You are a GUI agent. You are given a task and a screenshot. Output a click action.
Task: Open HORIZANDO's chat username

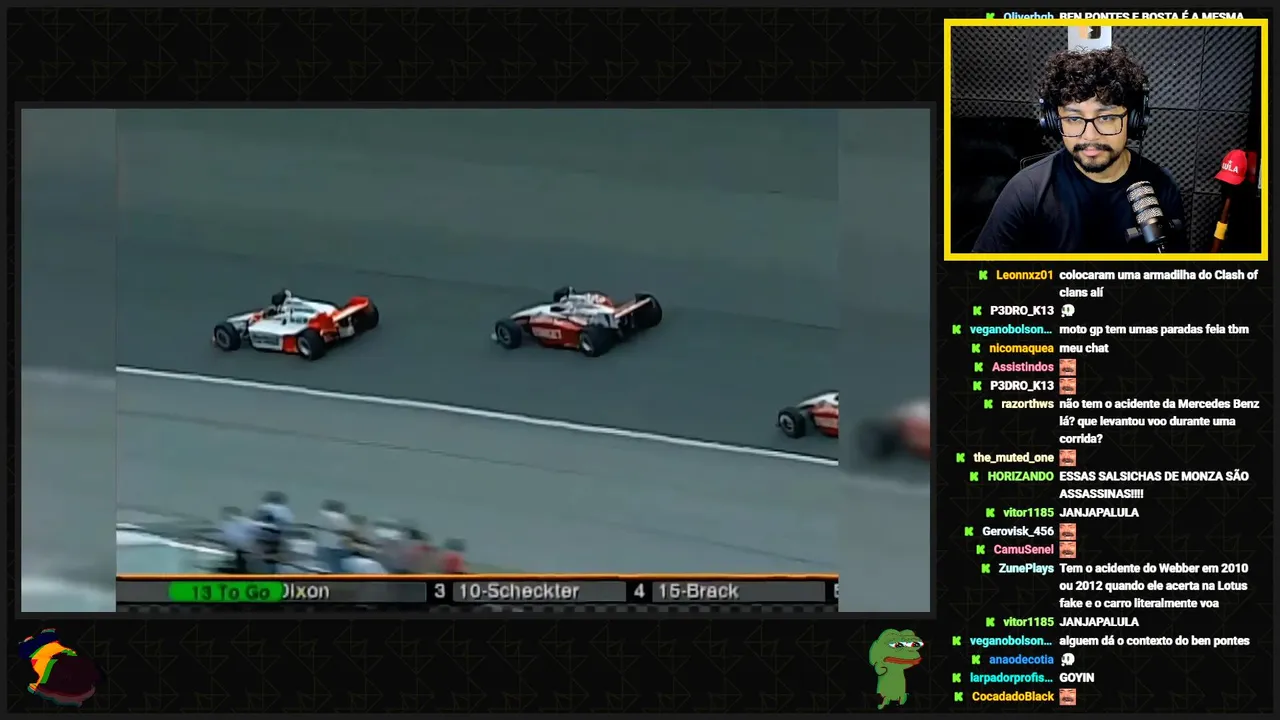(x=1020, y=477)
